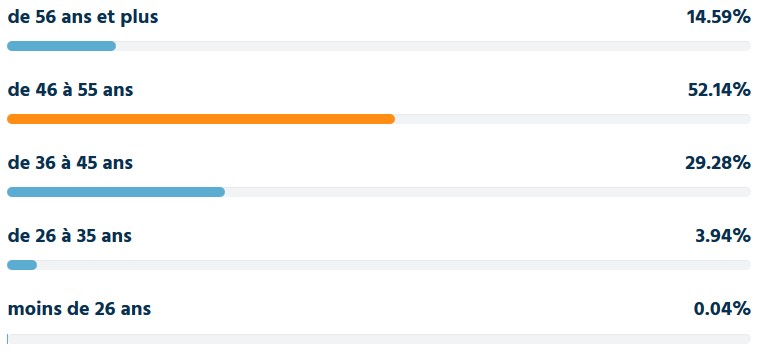Select the blue filled bar for 36 à 45 ans
The image size is (765, 361).
(116, 192)
